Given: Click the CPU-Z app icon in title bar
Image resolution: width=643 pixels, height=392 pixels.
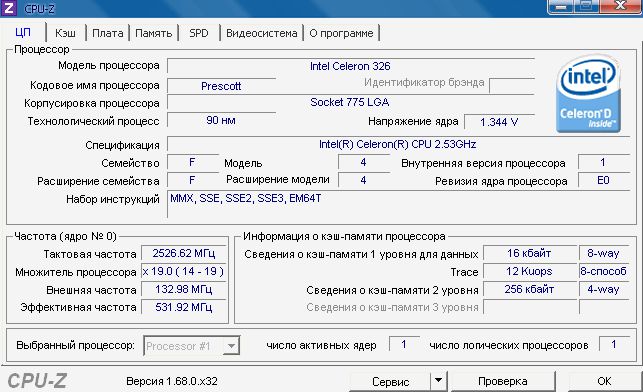Looking at the screenshot, I should (x=9, y=8).
